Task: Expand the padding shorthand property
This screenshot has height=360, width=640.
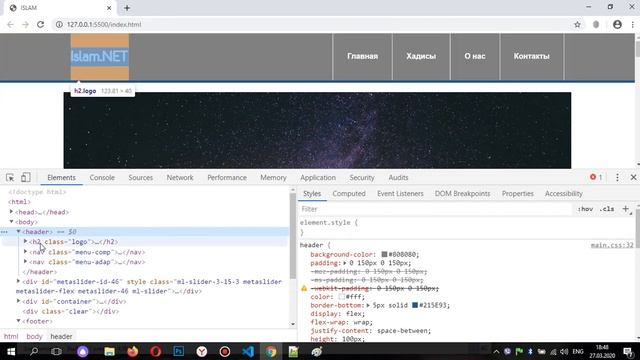Action: point(345,263)
